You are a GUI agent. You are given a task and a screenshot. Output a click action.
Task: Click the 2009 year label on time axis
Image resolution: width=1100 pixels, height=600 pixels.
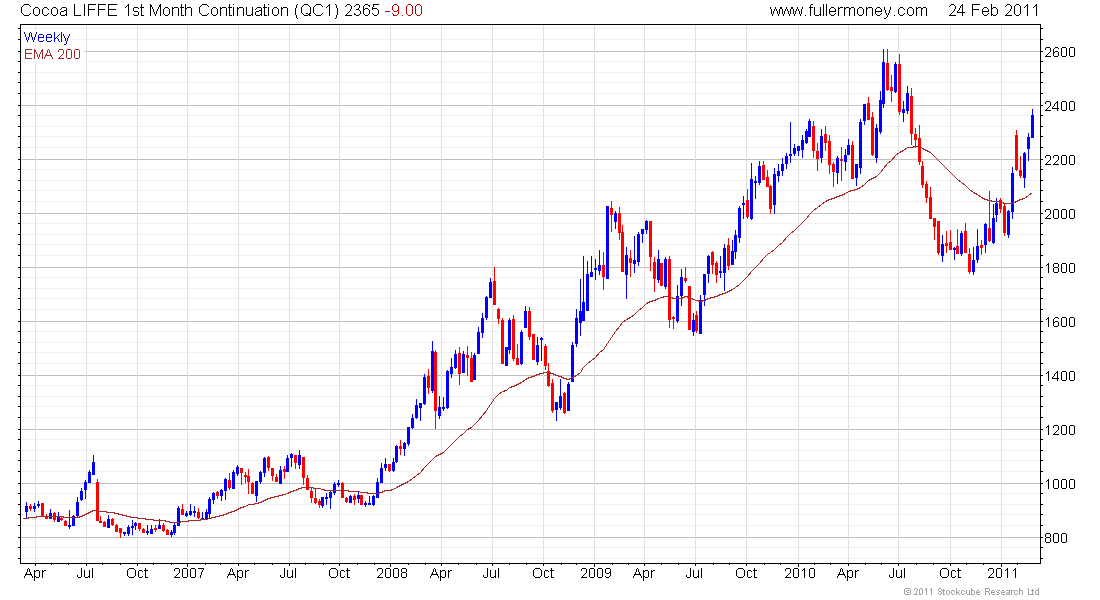pos(596,573)
